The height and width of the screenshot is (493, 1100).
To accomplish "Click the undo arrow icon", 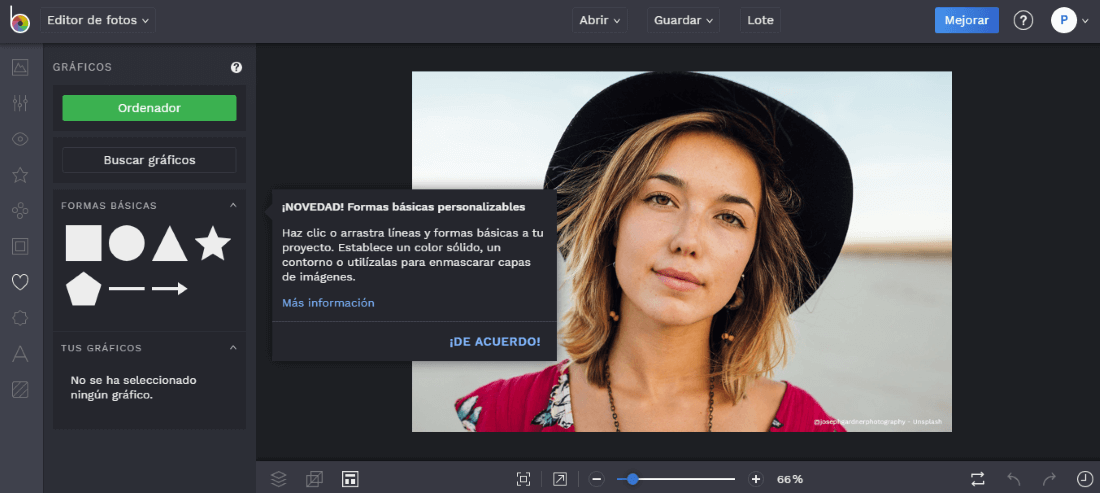I will tap(1014, 479).
